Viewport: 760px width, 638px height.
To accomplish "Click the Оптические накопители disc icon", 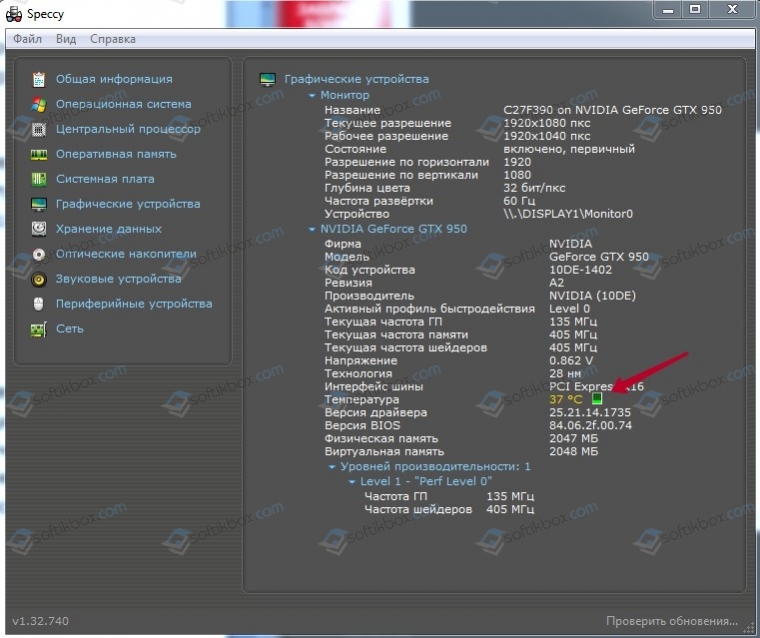I will (x=39, y=254).
